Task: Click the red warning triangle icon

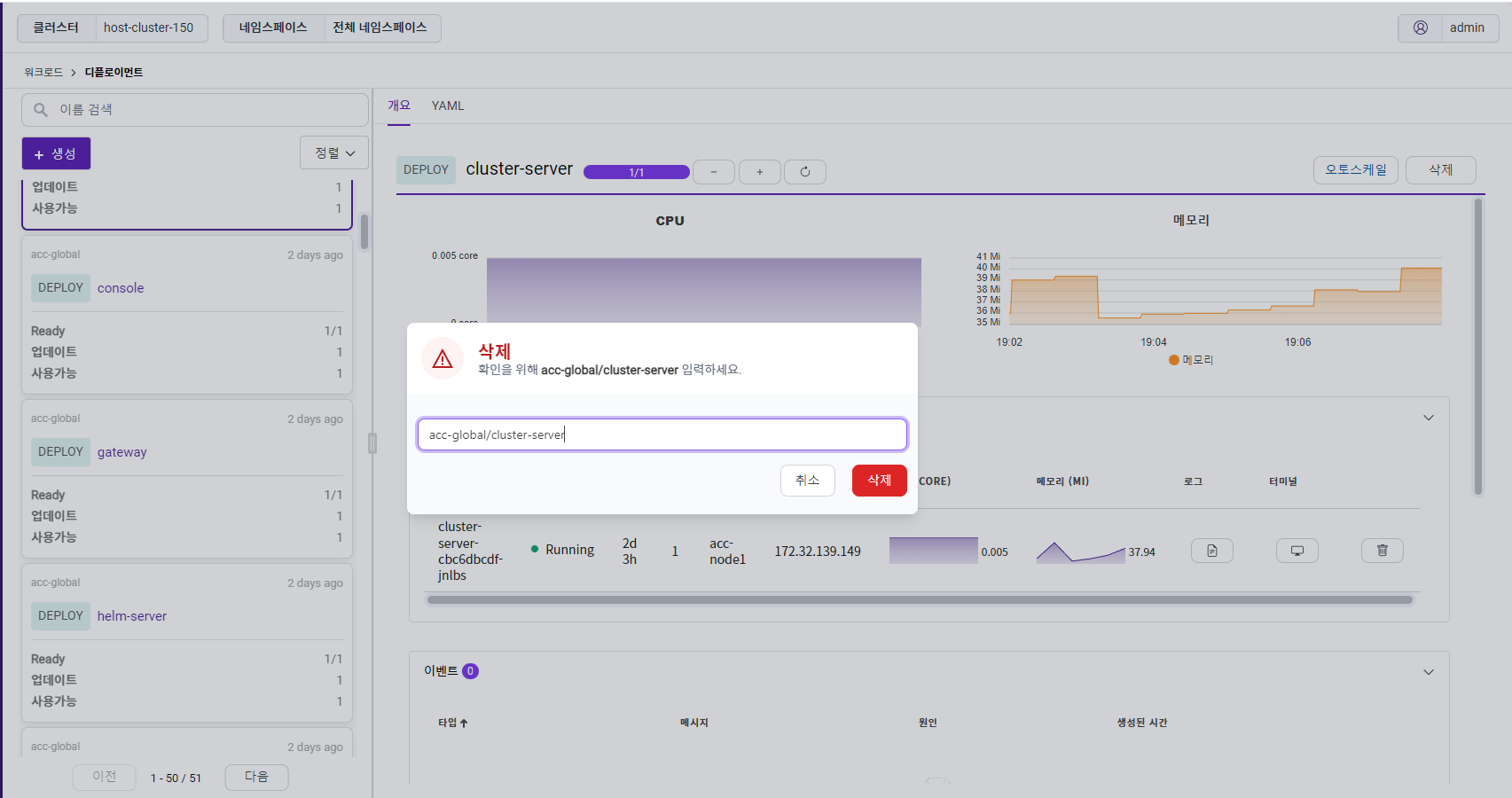Action: click(443, 359)
